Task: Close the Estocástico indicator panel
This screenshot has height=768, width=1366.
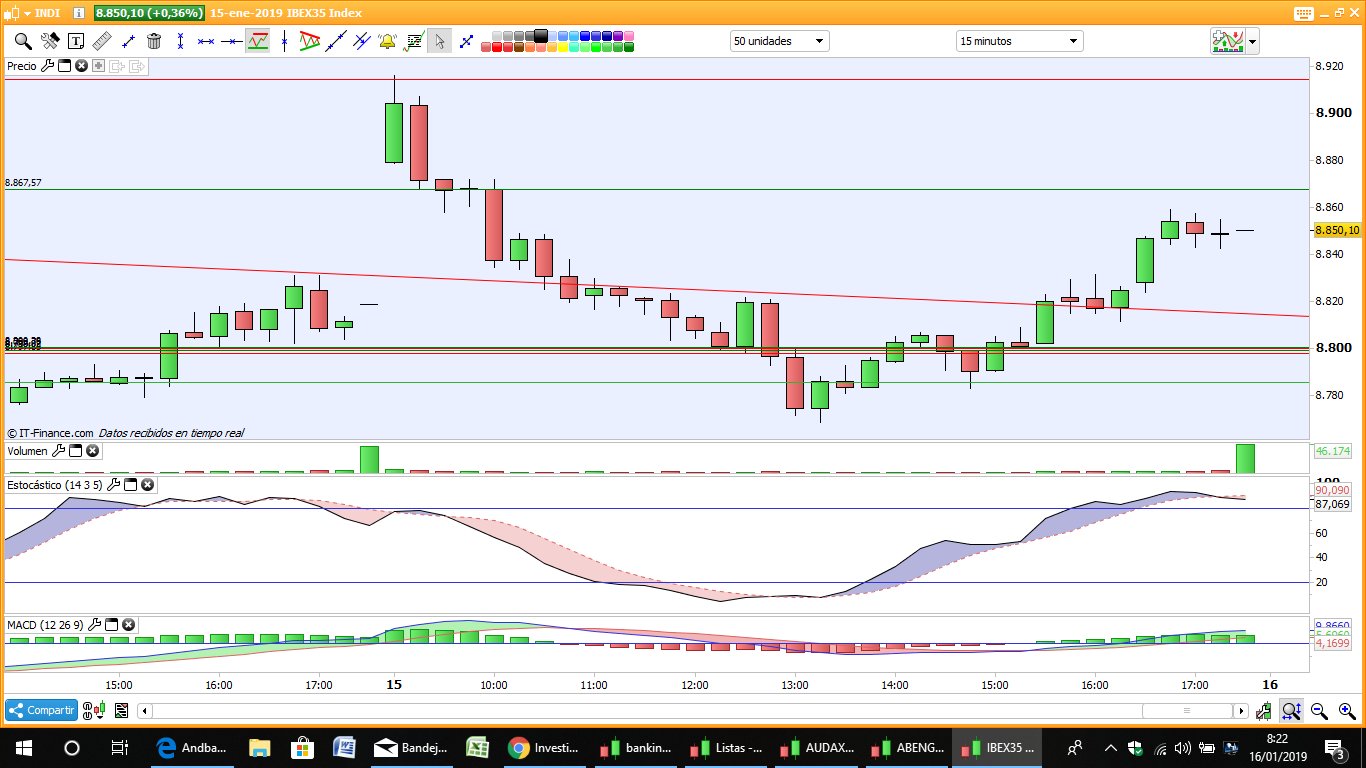Action: click(147, 485)
